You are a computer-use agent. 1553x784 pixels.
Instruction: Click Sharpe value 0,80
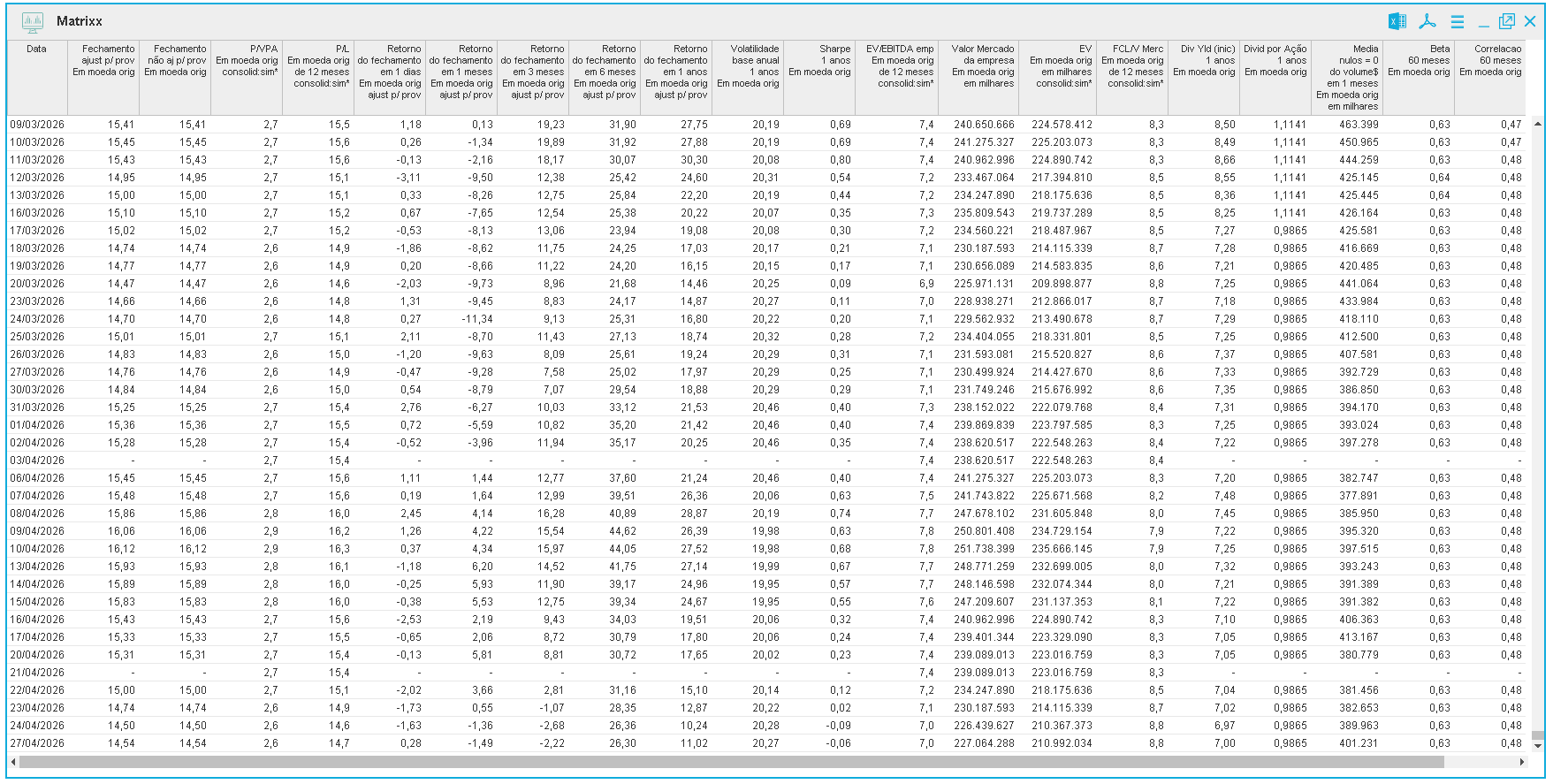click(841, 160)
